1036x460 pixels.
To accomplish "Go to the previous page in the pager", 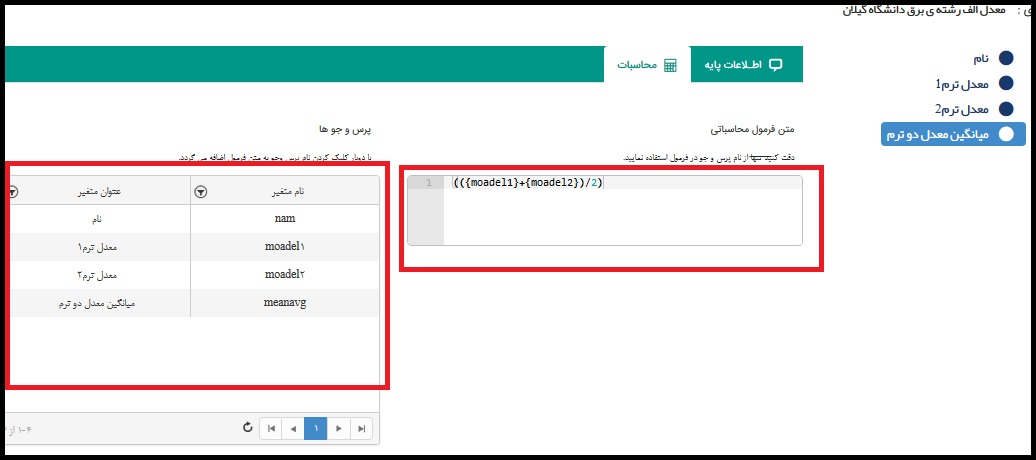I will pyautogui.click(x=293, y=428).
